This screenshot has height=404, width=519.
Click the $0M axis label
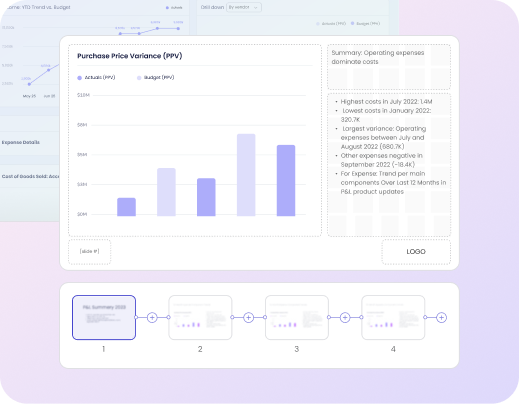(82, 214)
